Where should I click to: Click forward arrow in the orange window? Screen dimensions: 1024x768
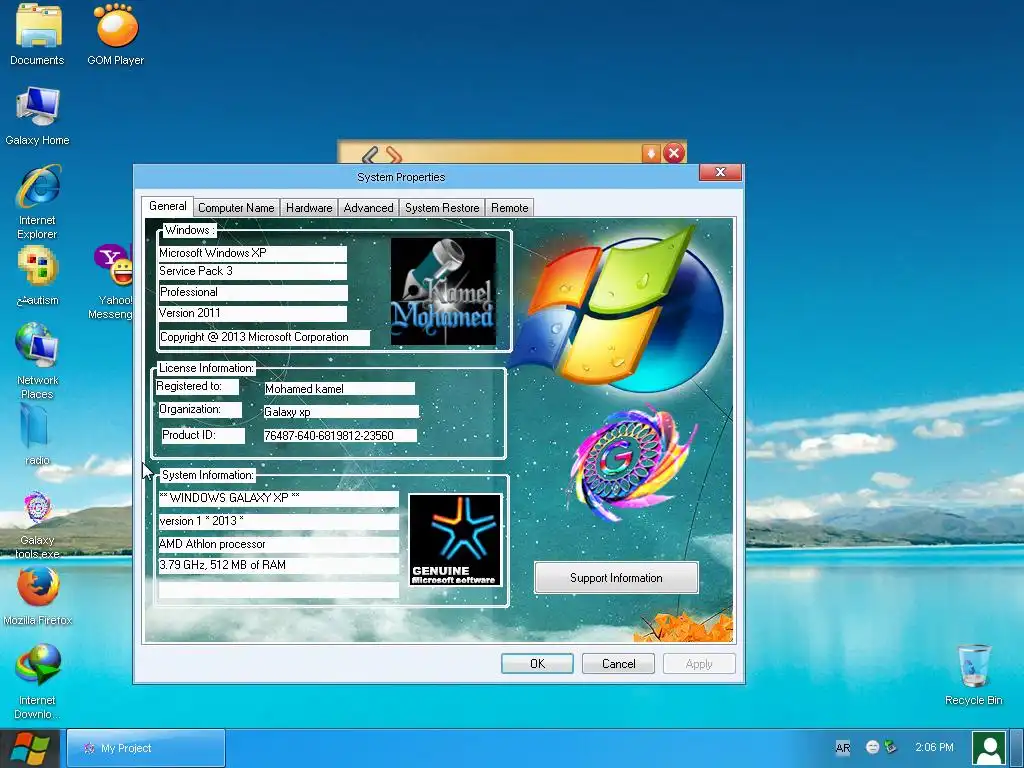coord(393,155)
